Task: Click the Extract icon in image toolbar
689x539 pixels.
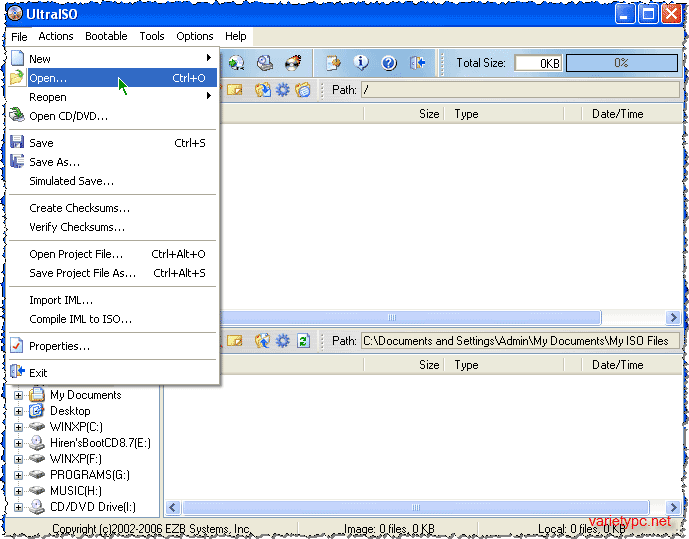Action: (x=263, y=90)
